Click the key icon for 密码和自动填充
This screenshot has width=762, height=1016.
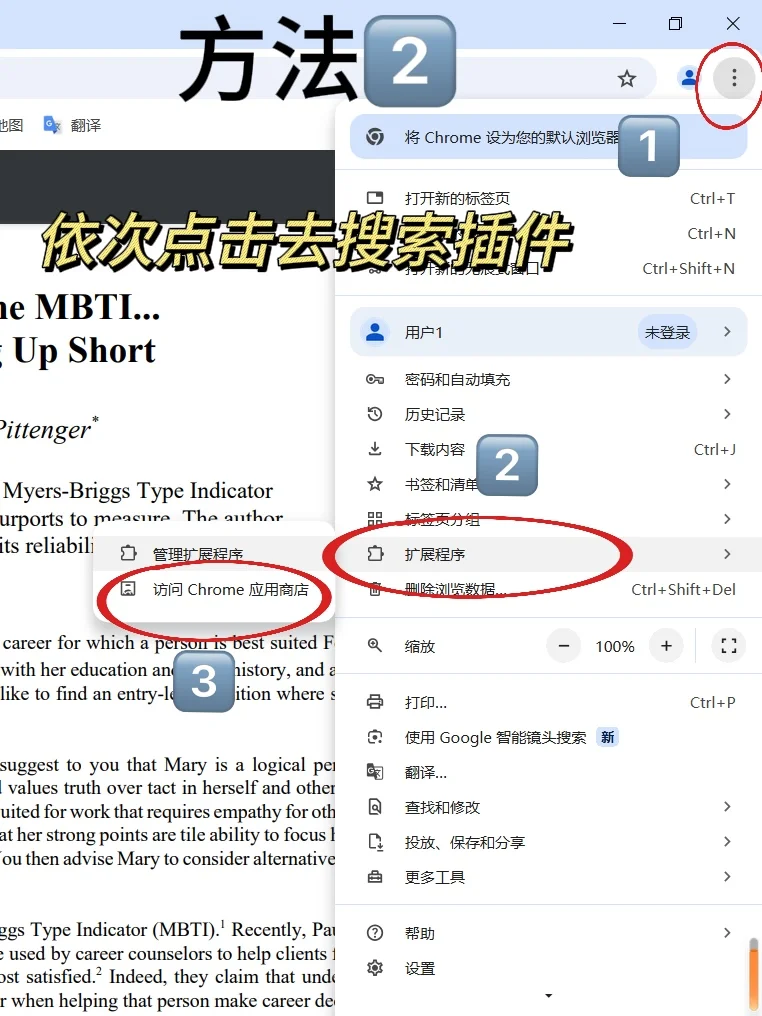point(375,379)
